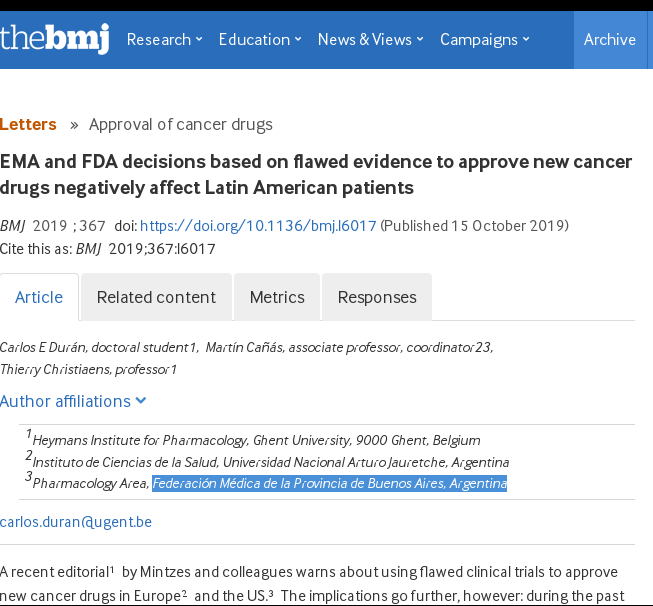Click the Research menu chevron arrow
Image resolution: width=653 pixels, height=606 pixels.
199,40
